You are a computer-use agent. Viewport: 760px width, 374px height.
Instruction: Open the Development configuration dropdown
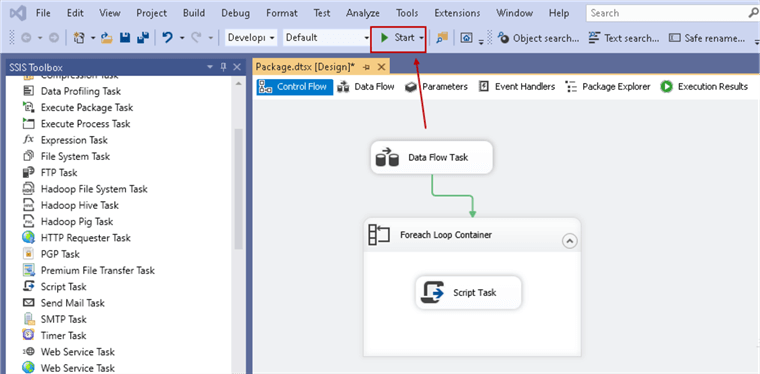252,37
